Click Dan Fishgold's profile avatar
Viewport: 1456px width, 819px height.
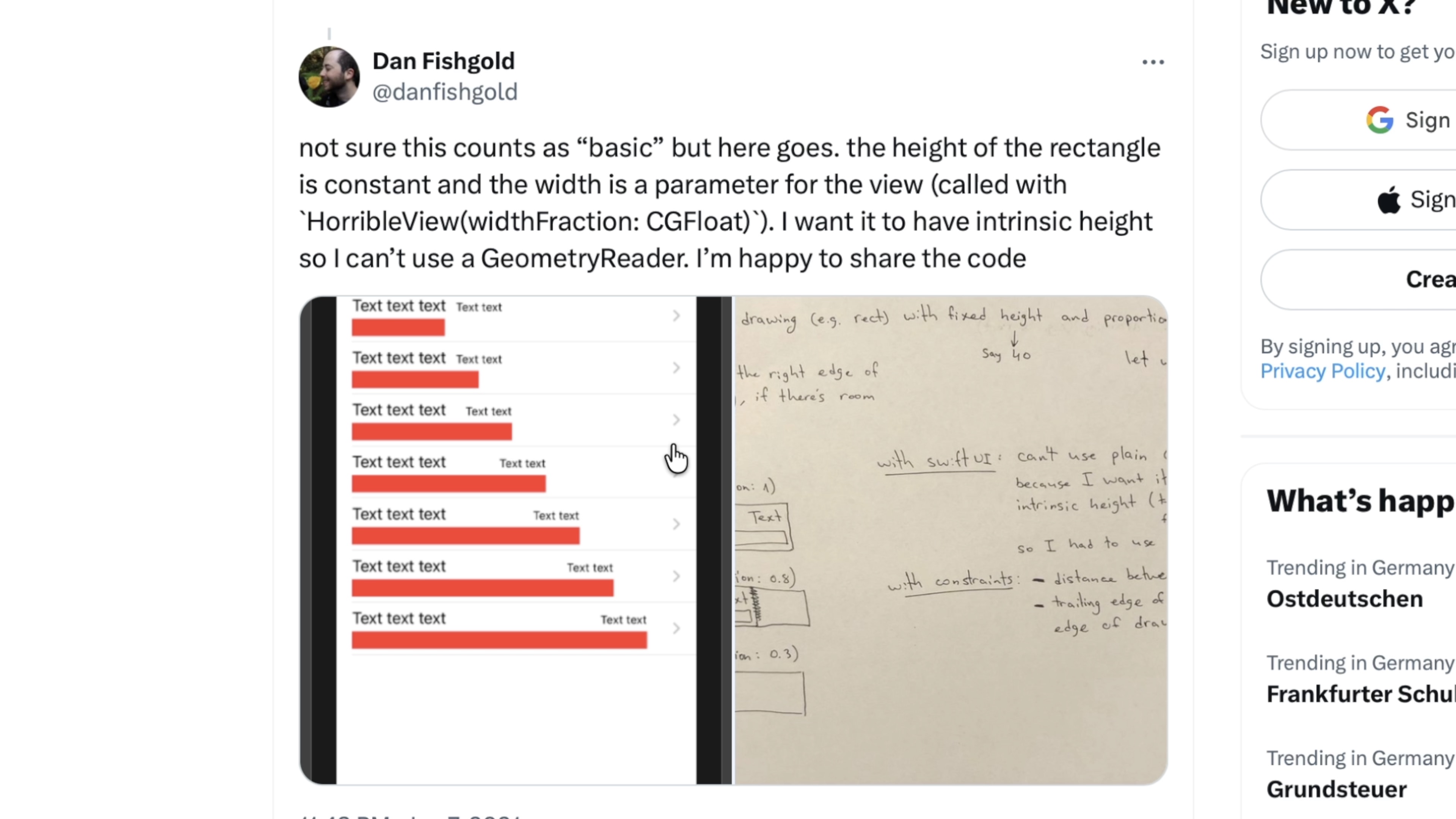329,77
